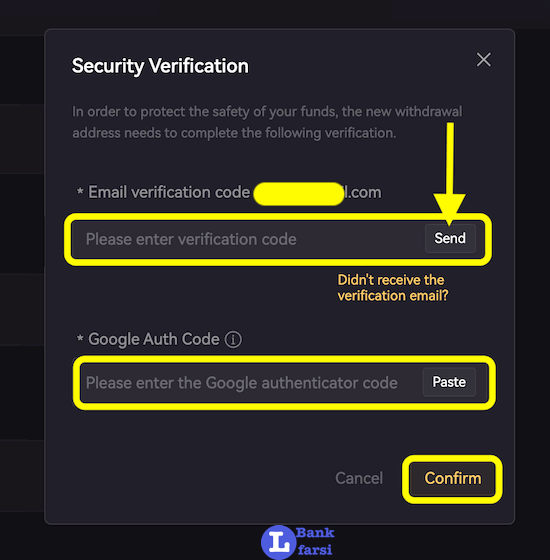Paste the Google authenticator code
This screenshot has width=550, height=560.
point(449,382)
